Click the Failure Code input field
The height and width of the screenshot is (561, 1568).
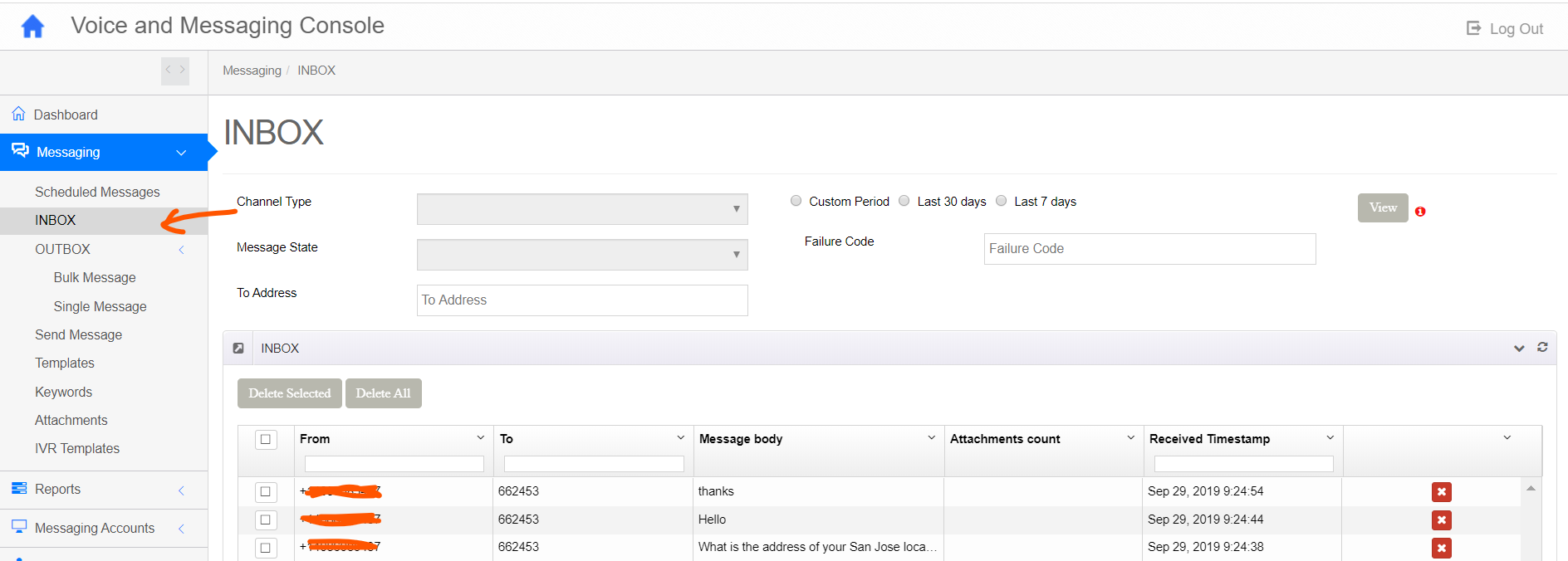tap(1149, 249)
